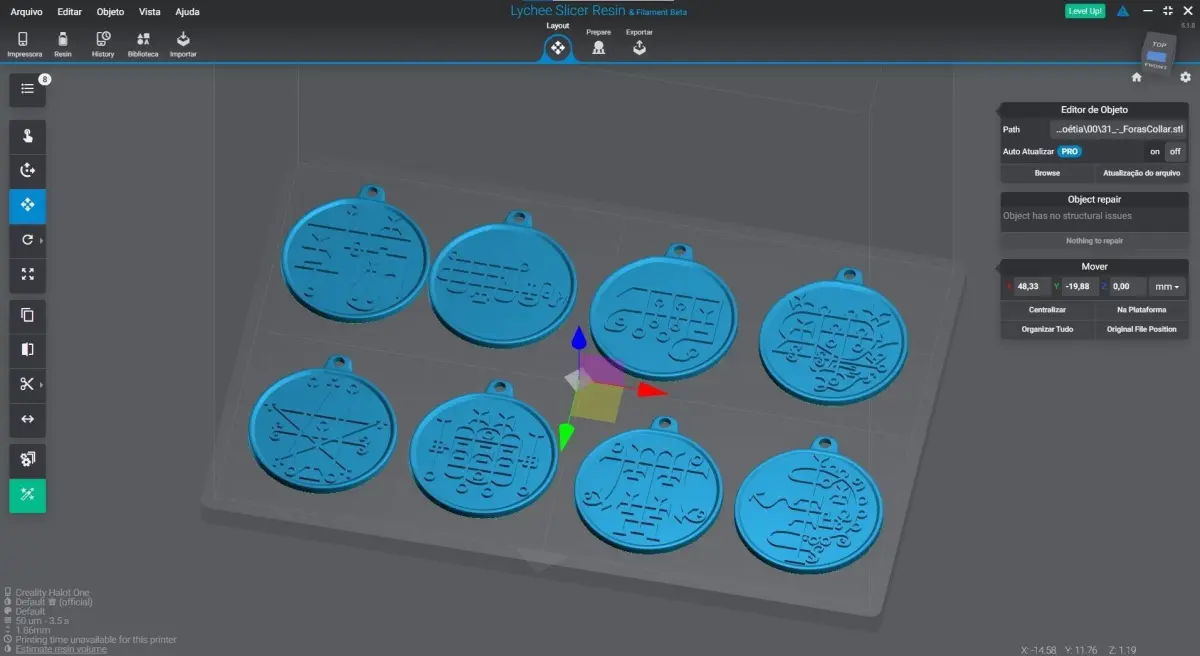Choose the horizontal double-arrow tool

coord(27,419)
